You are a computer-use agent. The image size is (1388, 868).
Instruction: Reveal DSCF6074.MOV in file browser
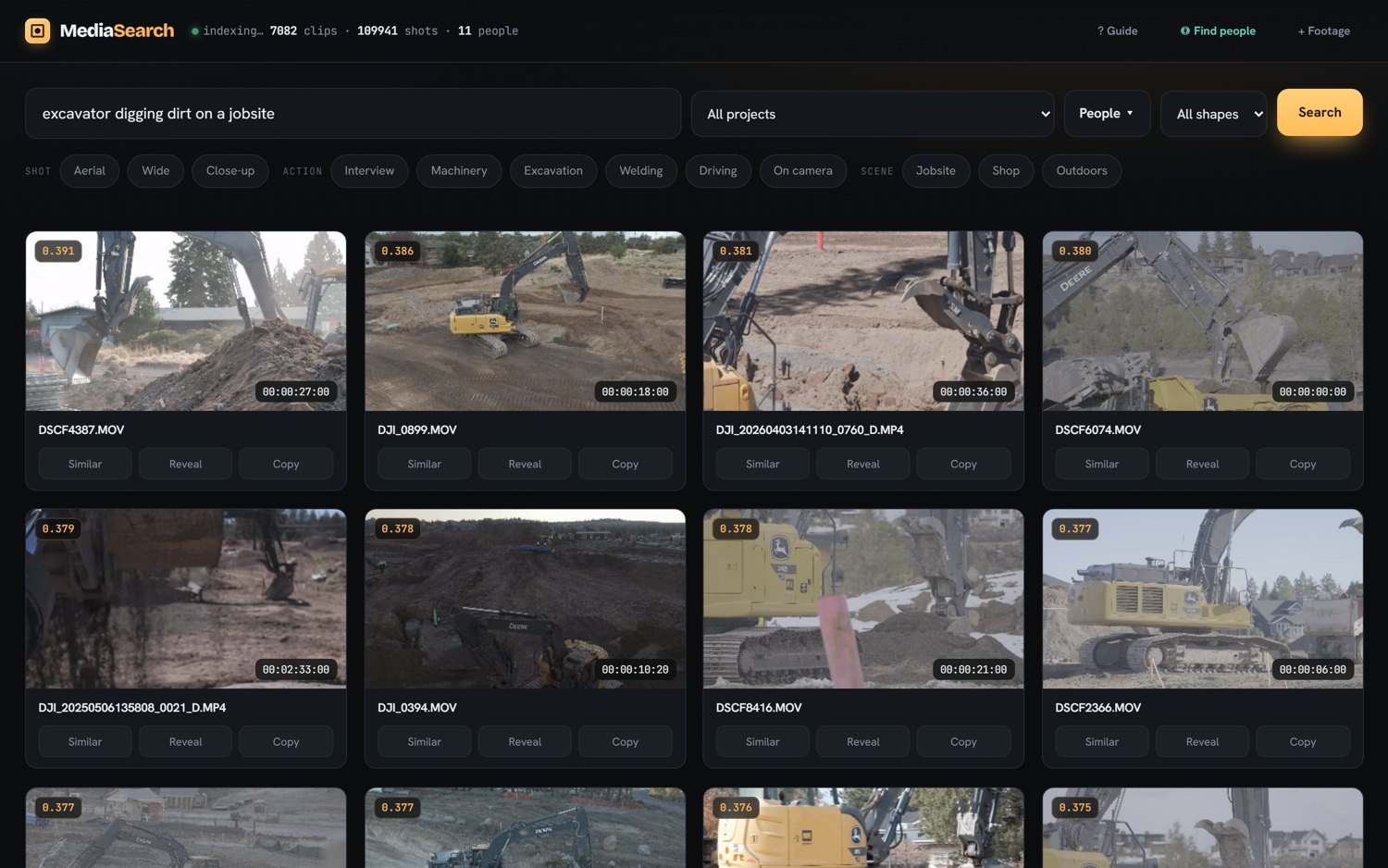point(1202,464)
